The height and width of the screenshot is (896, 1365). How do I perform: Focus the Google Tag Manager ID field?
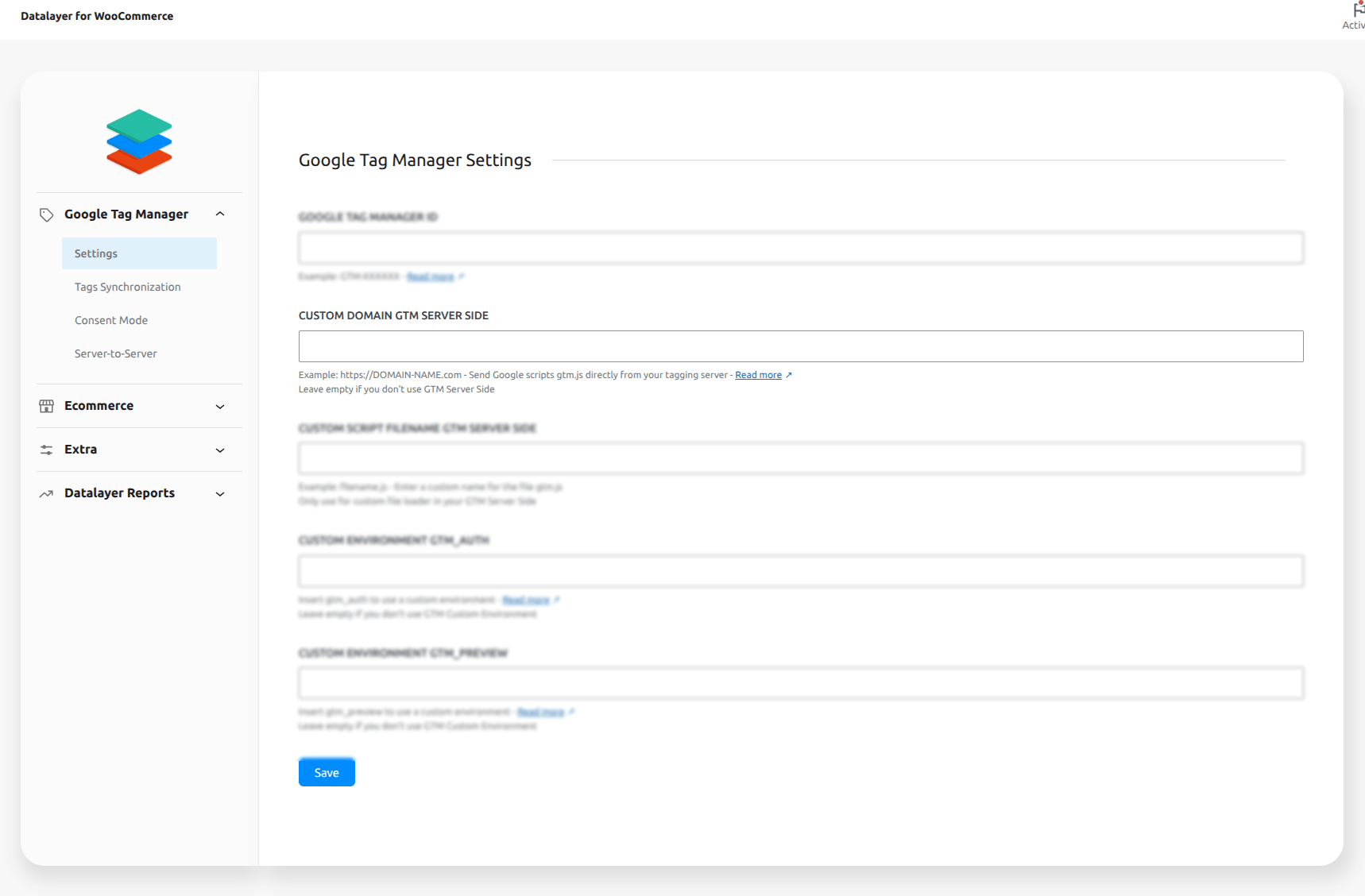tap(800, 248)
